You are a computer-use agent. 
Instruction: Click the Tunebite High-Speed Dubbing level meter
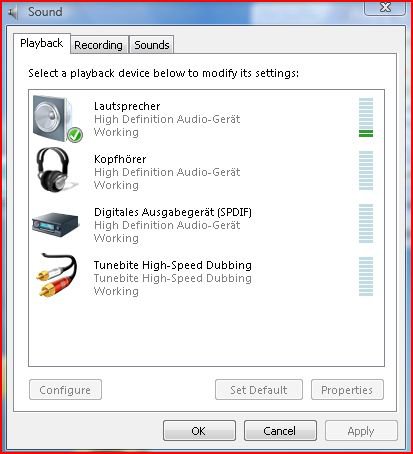(366, 276)
